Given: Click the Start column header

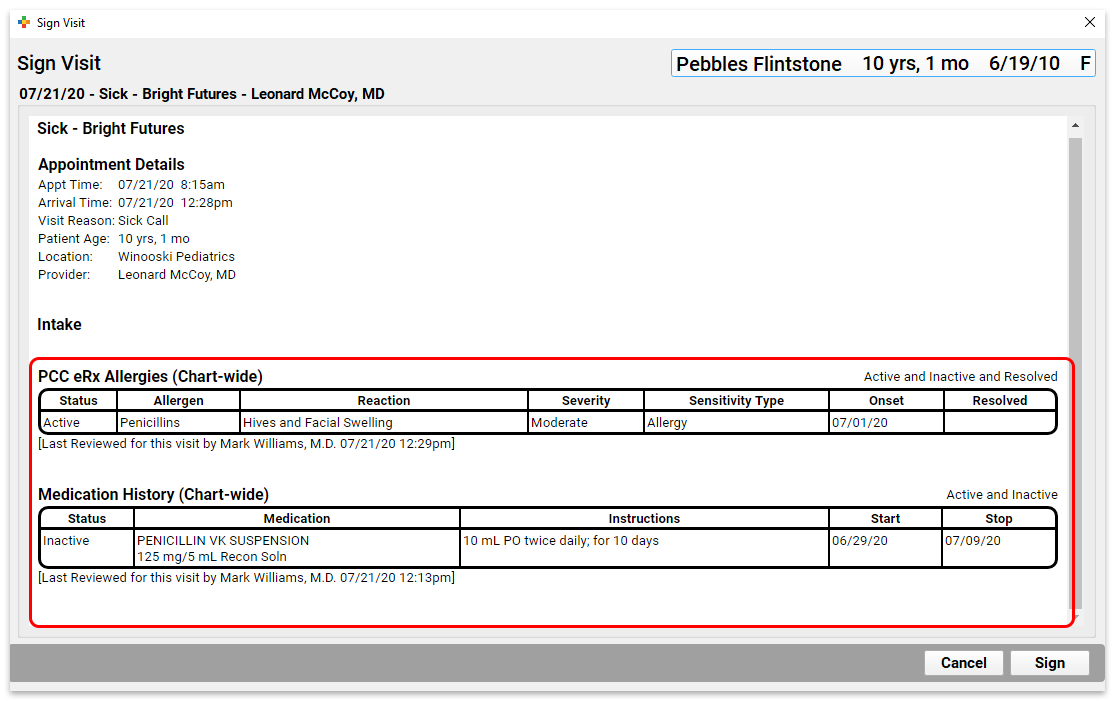Looking at the screenshot, I should tap(885, 518).
